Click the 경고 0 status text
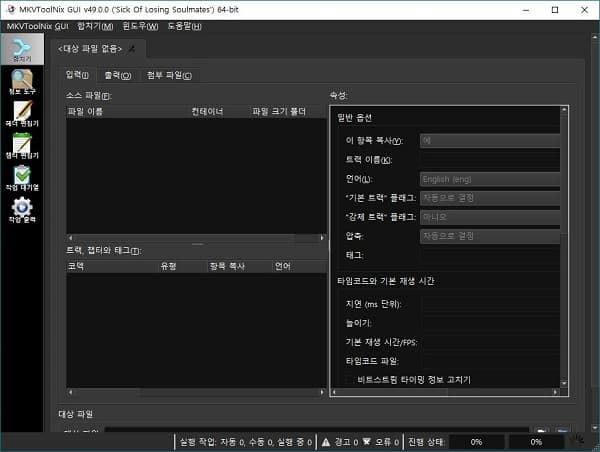This screenshot has height=452, width=600. point(346,442)
